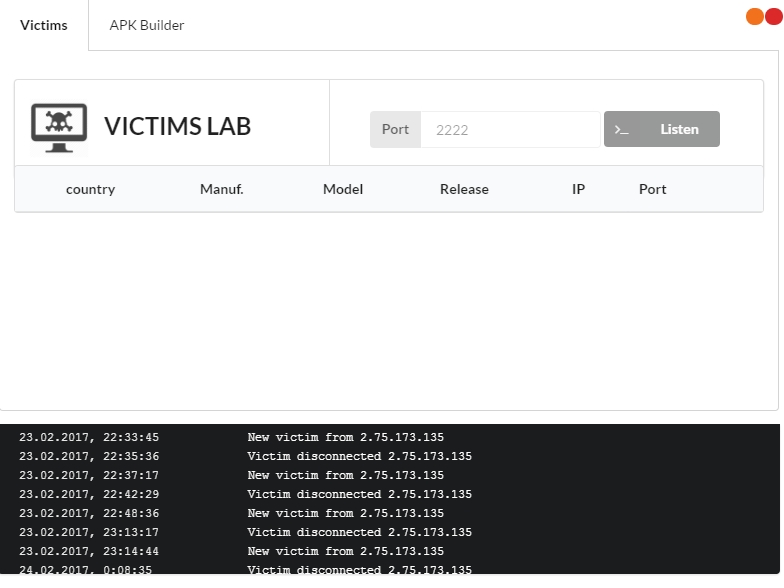This screenshot has height=588, width=784.
Task: Select the Port column header in table
Action: pyautogui.click(x=652, y=189)
